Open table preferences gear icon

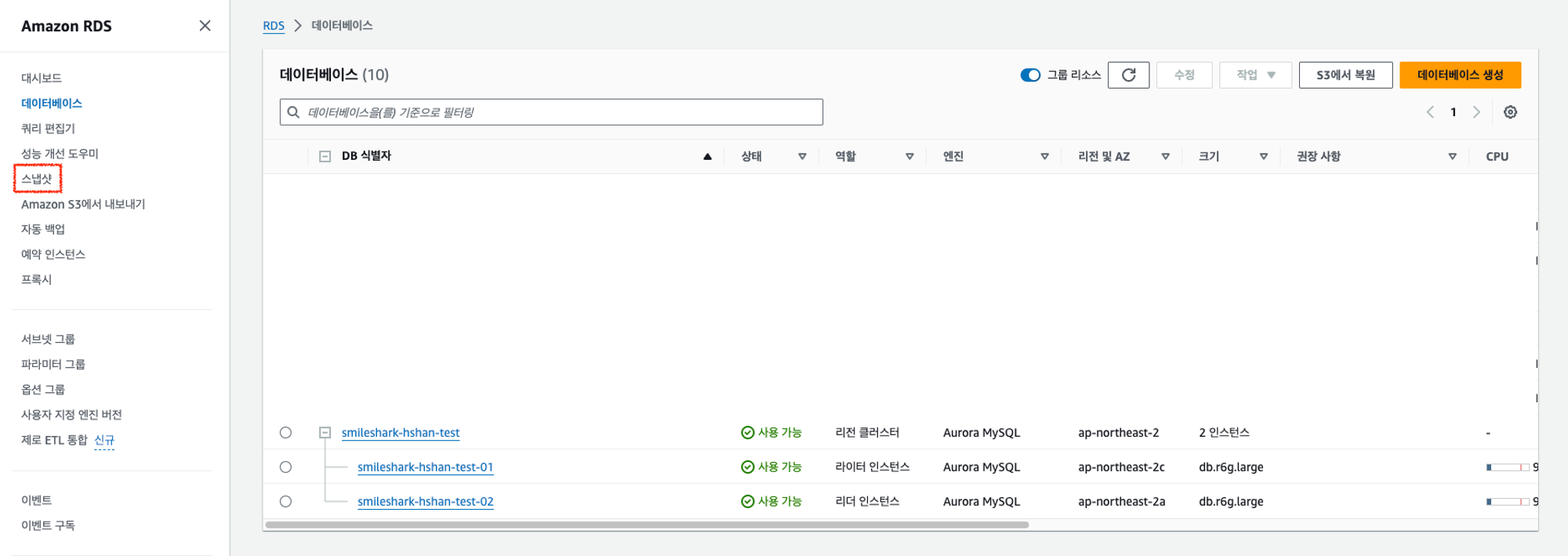(x=1510, y=112)
